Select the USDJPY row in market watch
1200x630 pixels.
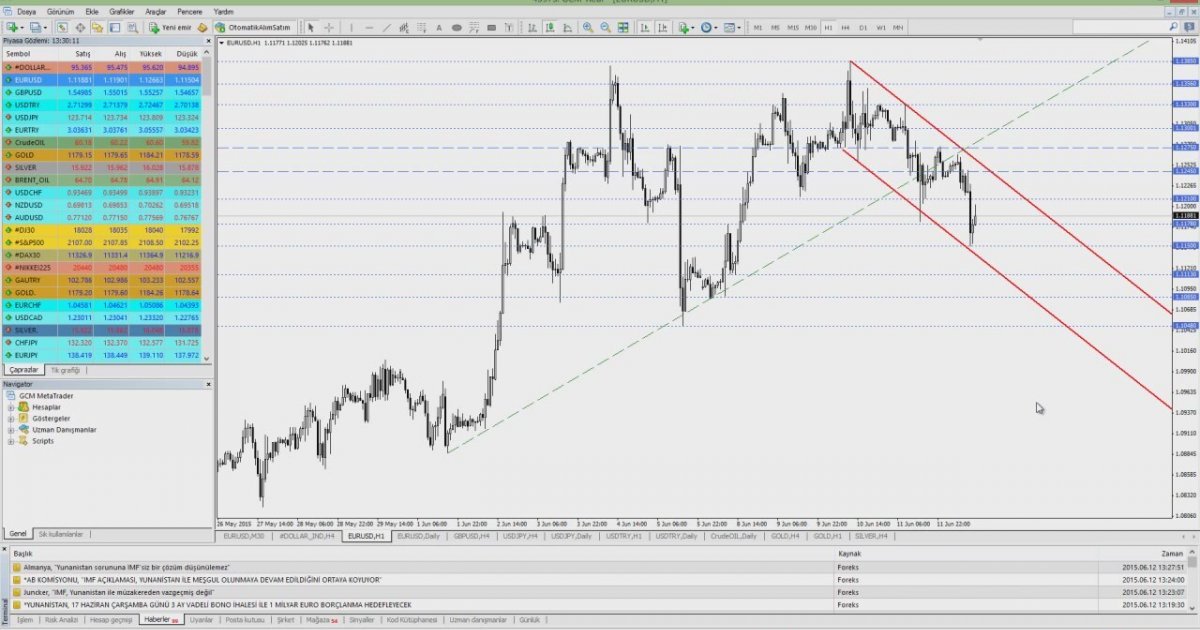click(101, 118)
